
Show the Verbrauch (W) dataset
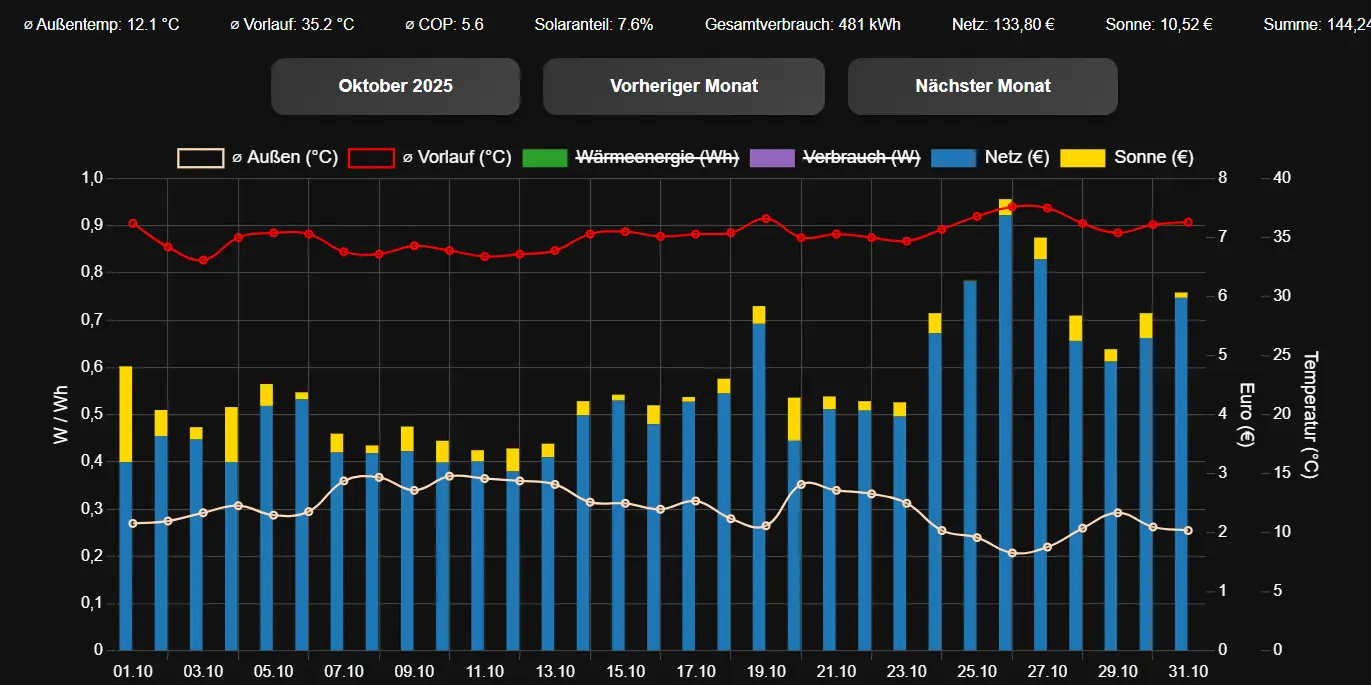pyautogui.click(x=861, y=157)
